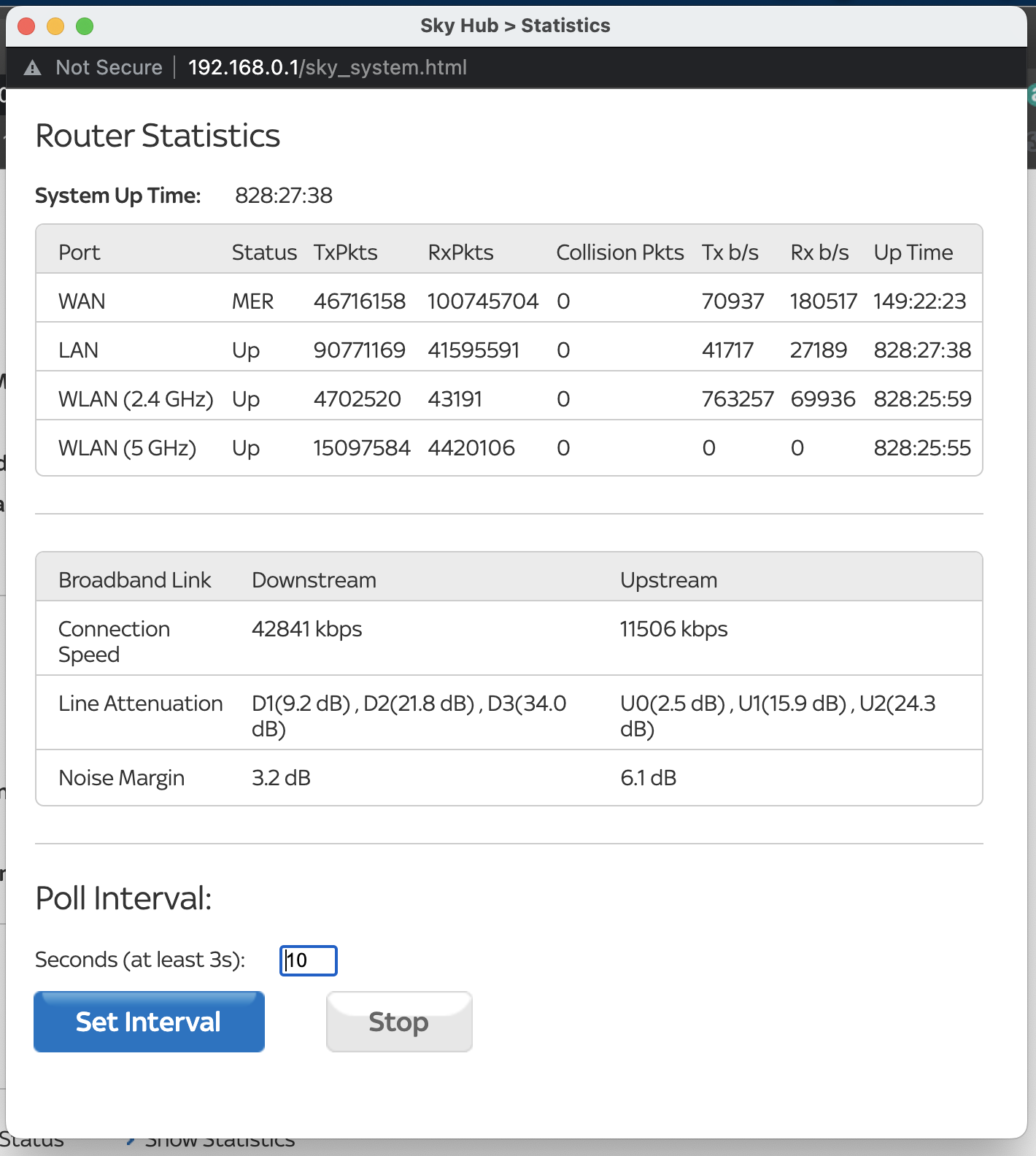Select the Noise Margin row label
This screenshot has width=1036, height=1156.
(121, 778)
